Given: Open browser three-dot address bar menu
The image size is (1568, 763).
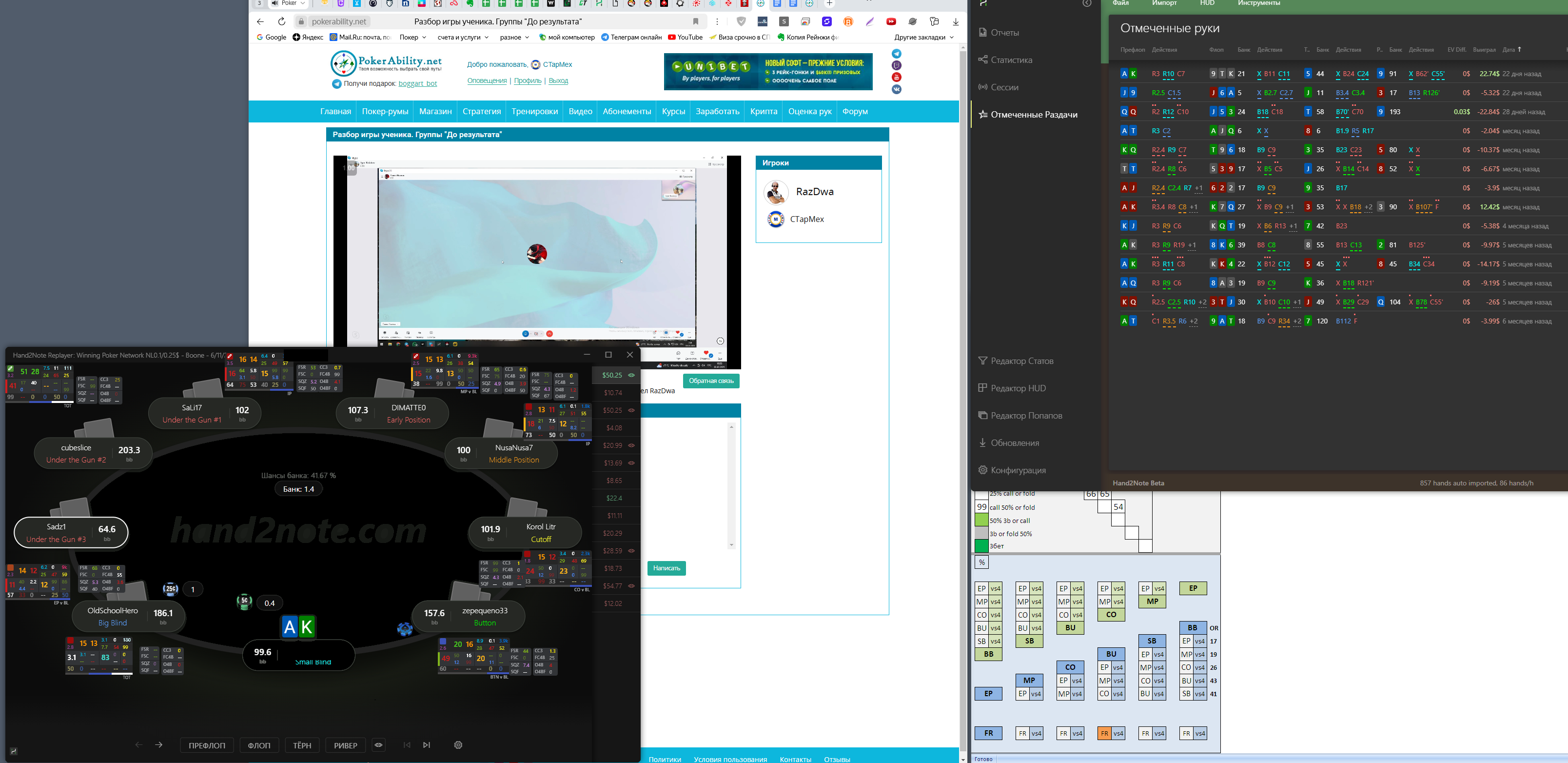Looking at the screenshot, I should pyautogui.click(x=717, y=21).
